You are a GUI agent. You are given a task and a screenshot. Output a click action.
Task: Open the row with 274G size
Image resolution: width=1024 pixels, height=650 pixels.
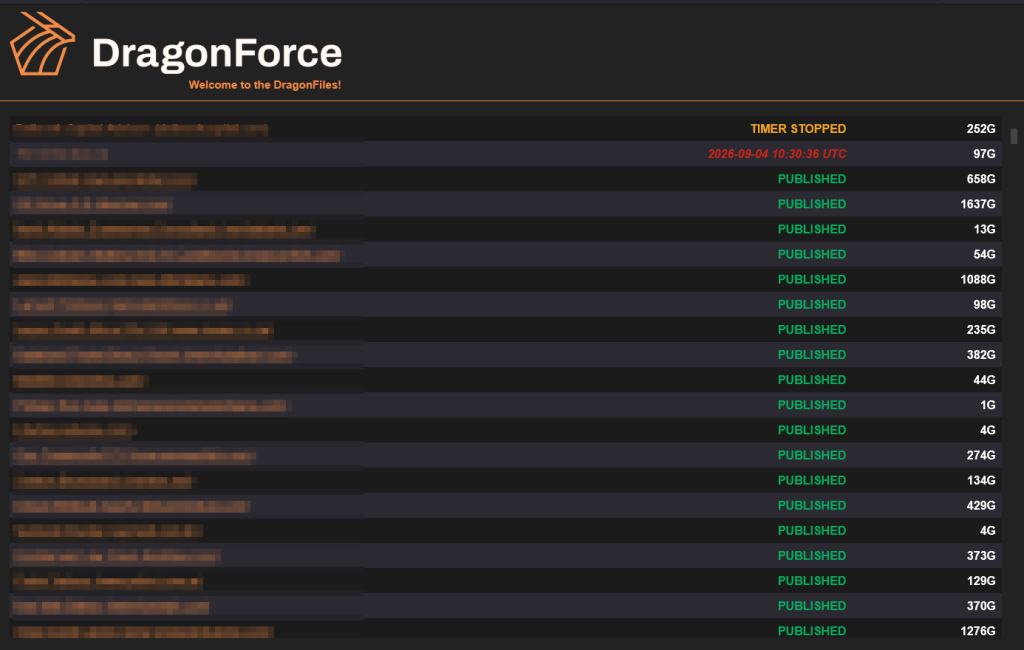click(505, 455)
